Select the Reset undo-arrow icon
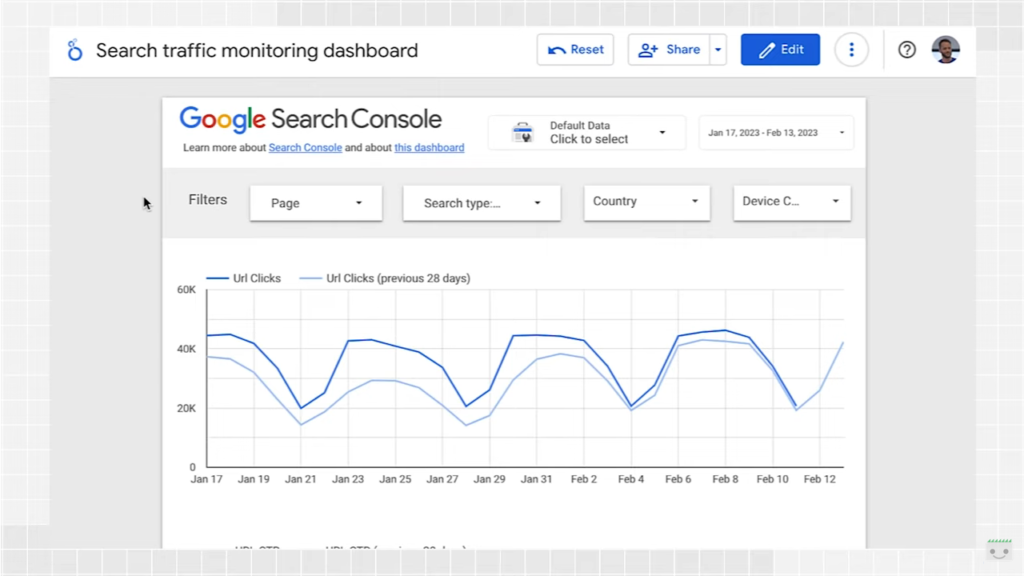 click(558, 49)
